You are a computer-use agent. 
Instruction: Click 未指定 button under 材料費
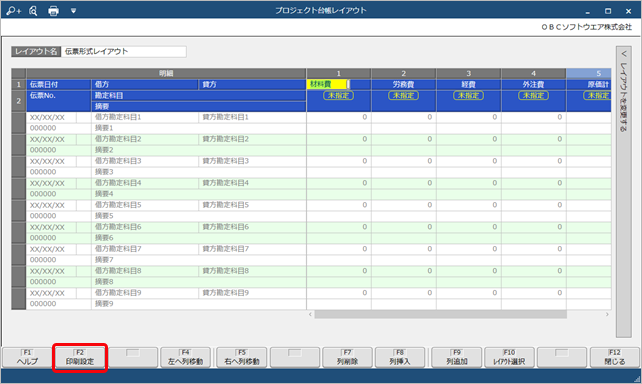pyautogui.click(x=339, y=95)
